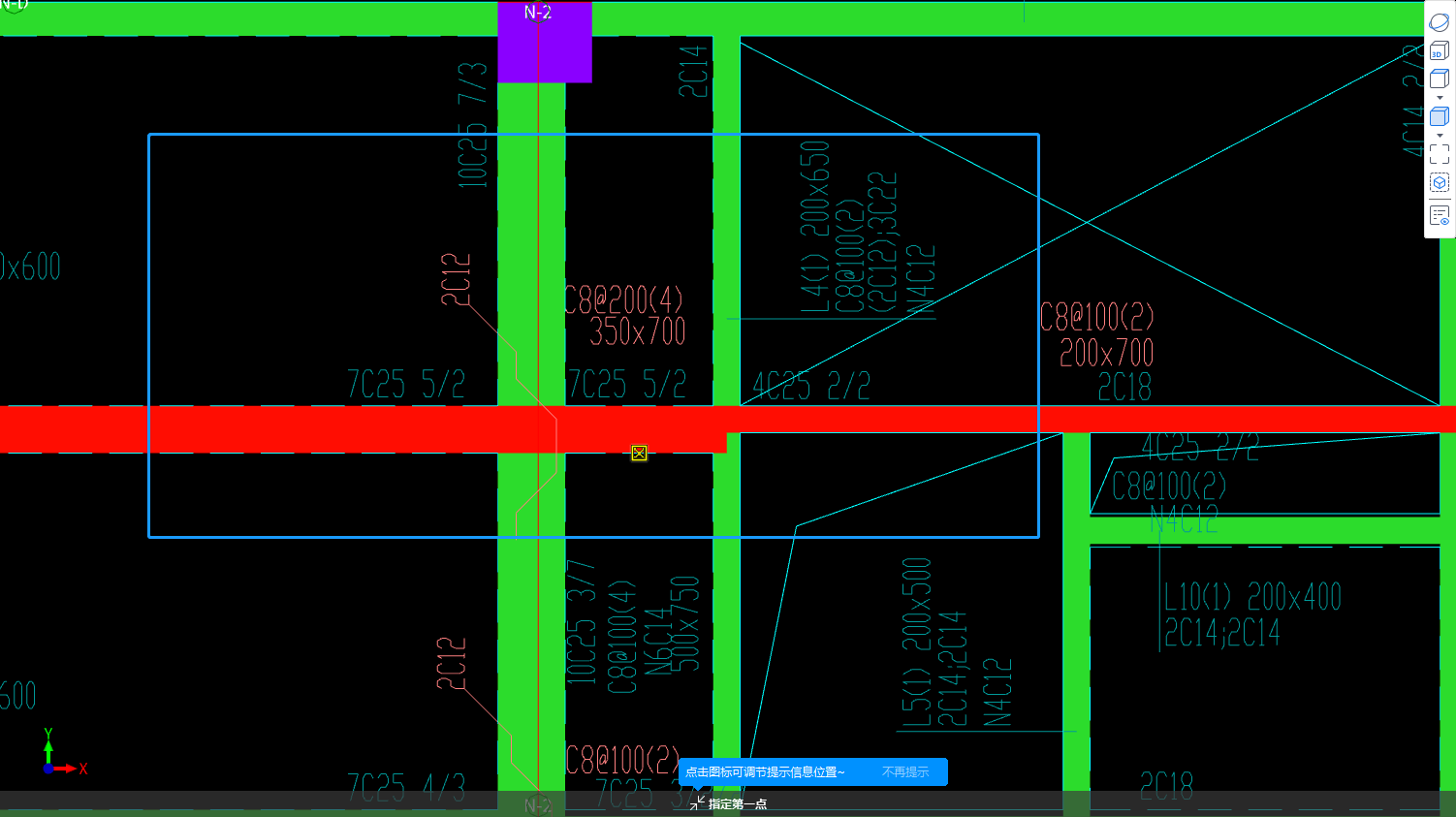Click the N6C14 vertical annotation

coord(658,641)
